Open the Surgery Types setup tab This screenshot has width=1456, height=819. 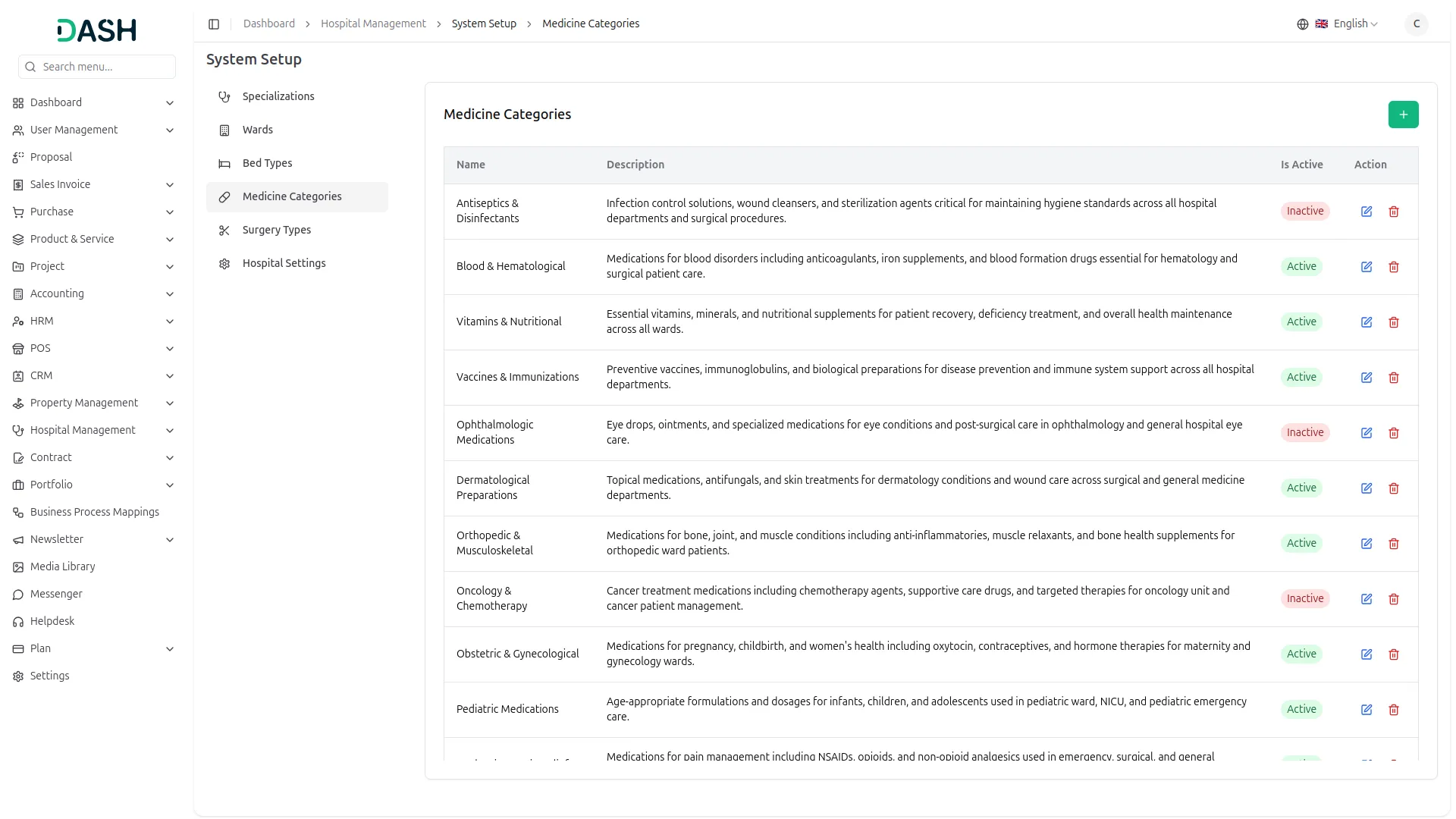(x=276, y=230)
